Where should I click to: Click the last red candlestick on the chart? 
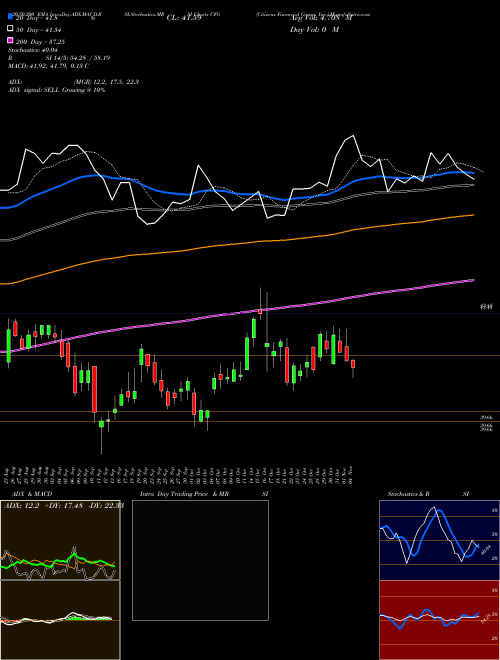tap(353, 364)
